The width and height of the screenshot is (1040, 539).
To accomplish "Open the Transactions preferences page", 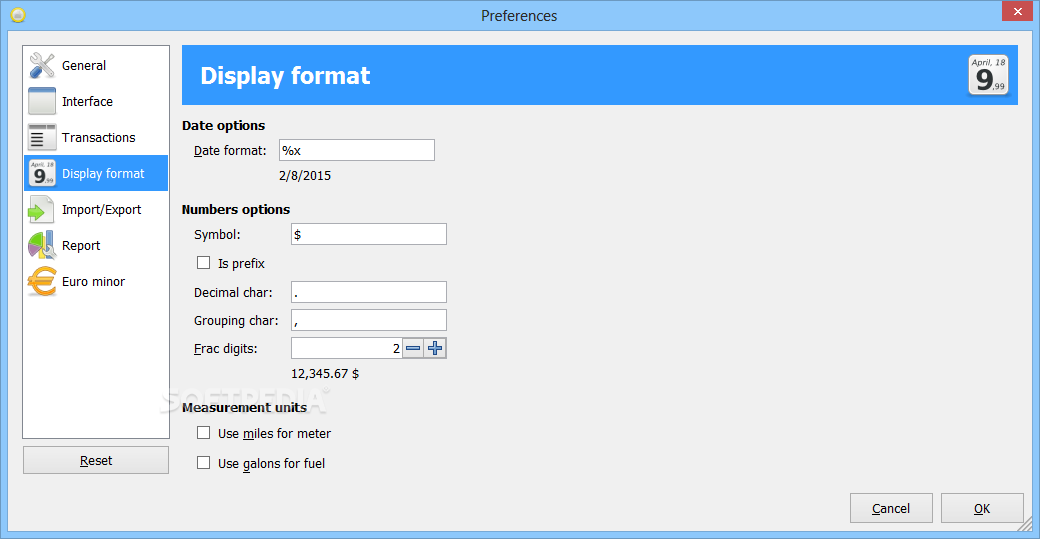I will (96, 137).
